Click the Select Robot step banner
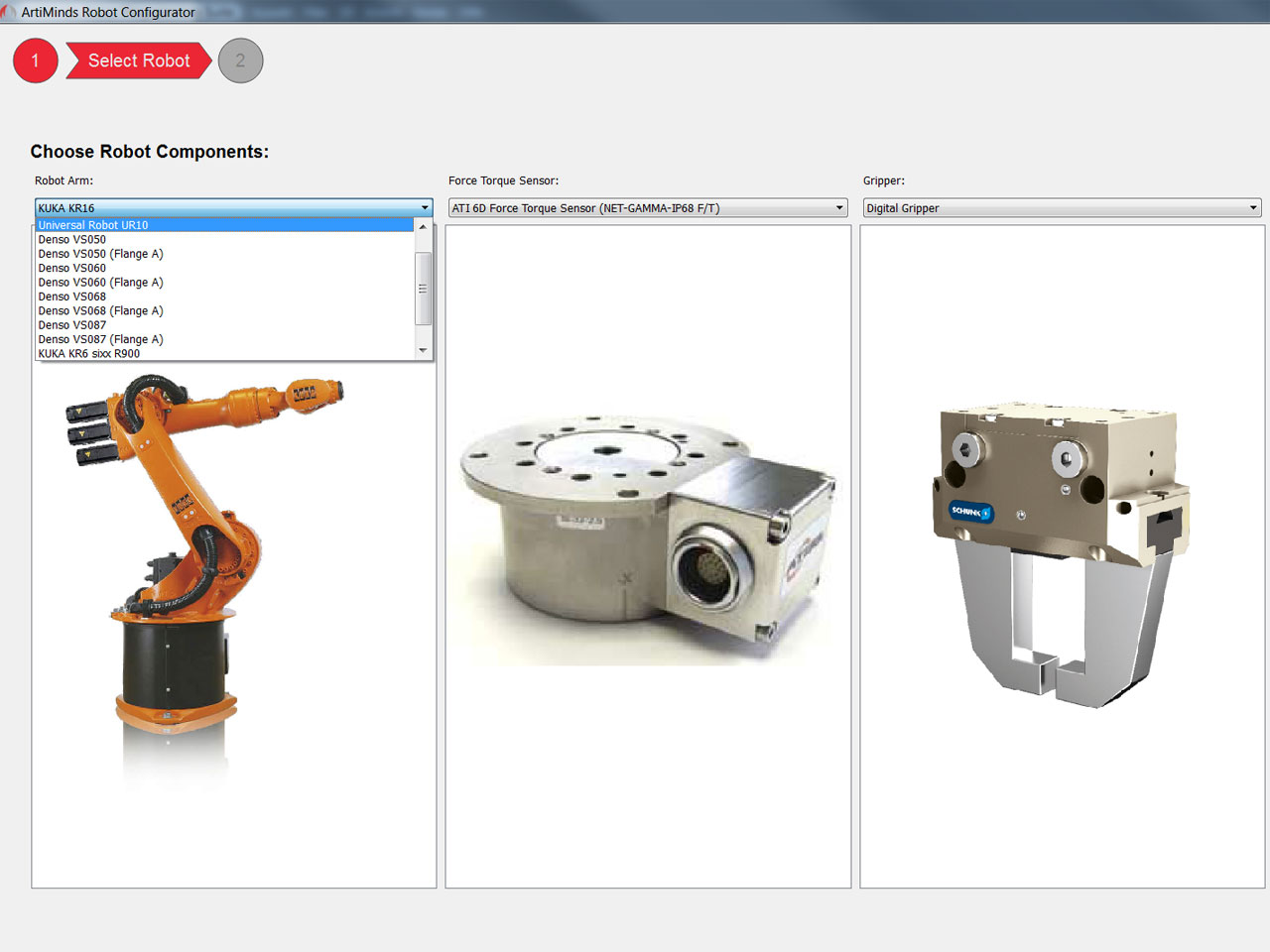The image size is (1270, 952). point(139,60)
